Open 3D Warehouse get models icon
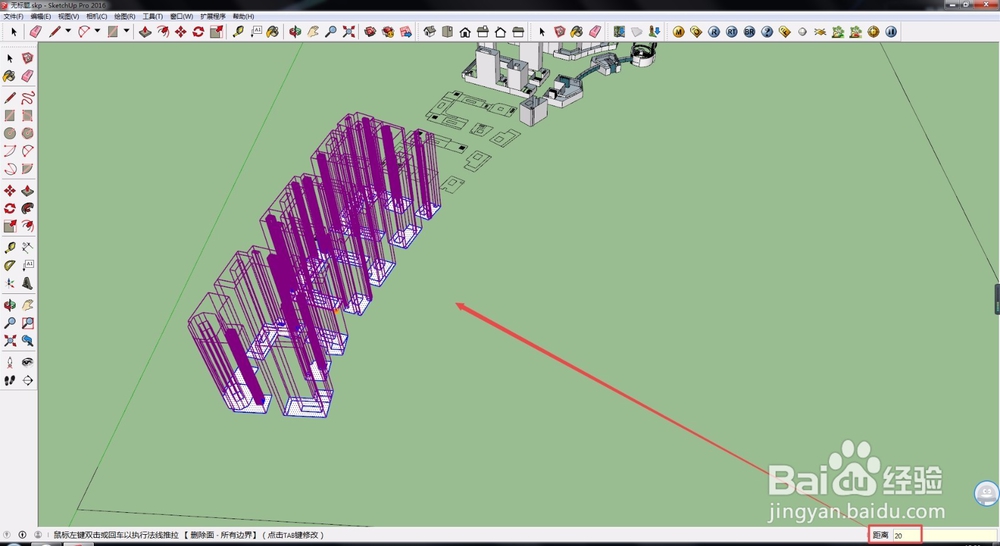This screenshot has width=1000, height=546. pos(370,31)
